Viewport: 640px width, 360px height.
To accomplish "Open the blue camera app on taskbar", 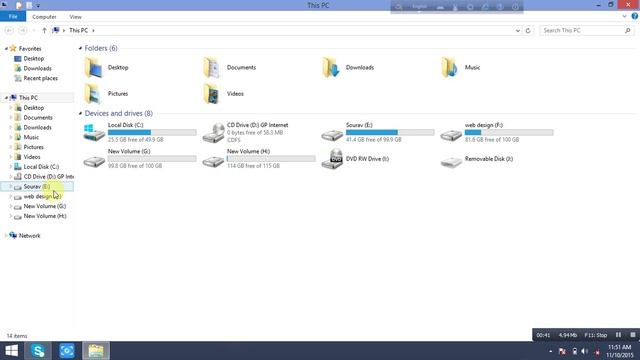I will point(67,351).
